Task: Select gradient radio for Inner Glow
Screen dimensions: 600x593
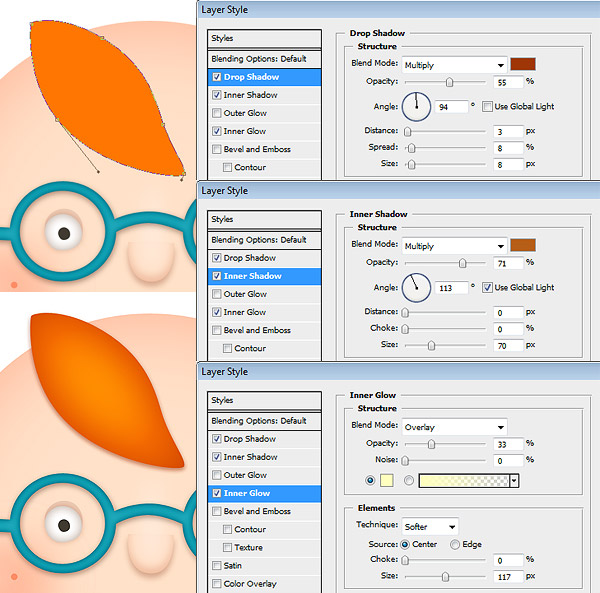Action: tap(409, 480)
